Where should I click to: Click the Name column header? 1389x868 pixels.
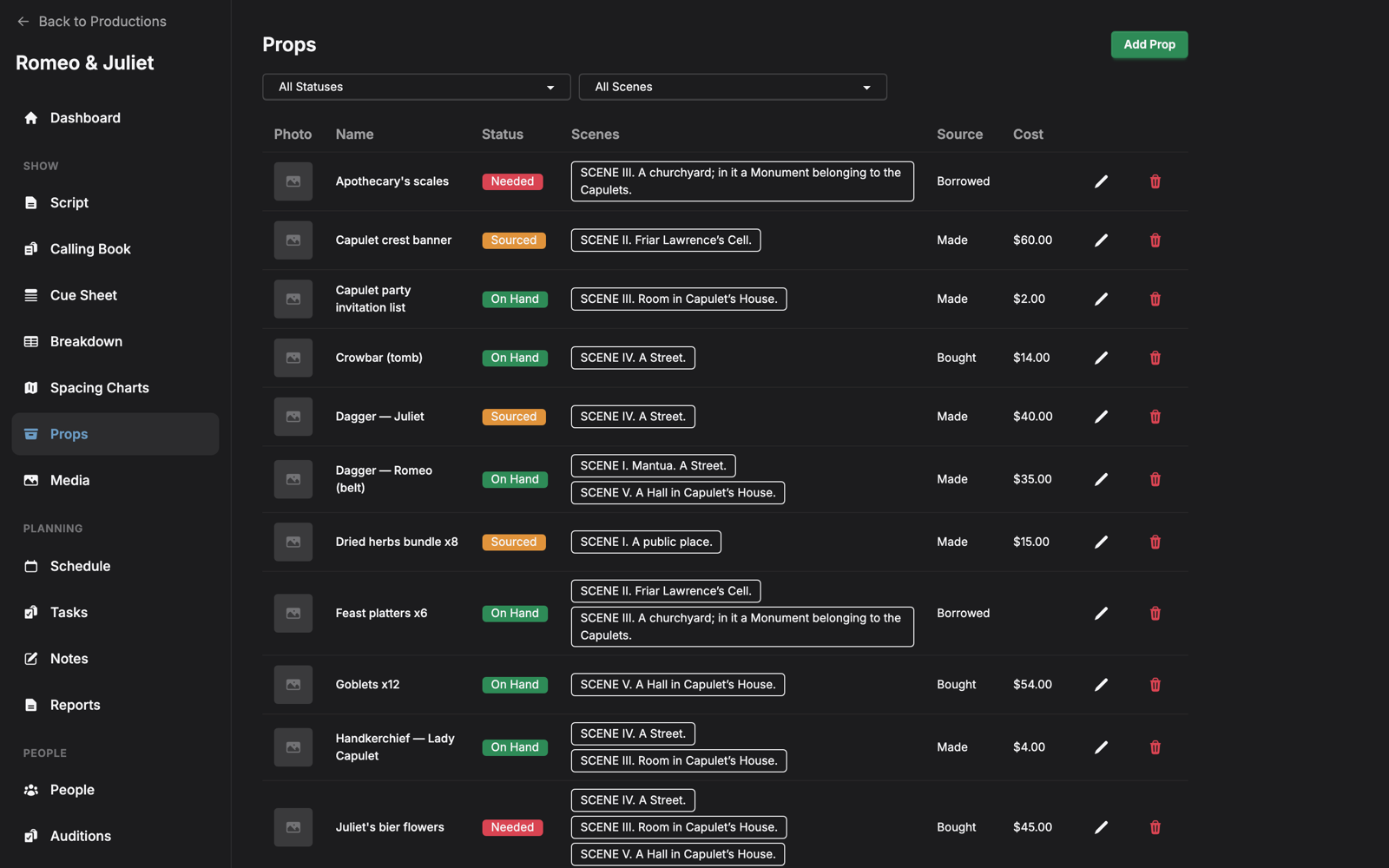pyautogui.click(x=354, y=135)
